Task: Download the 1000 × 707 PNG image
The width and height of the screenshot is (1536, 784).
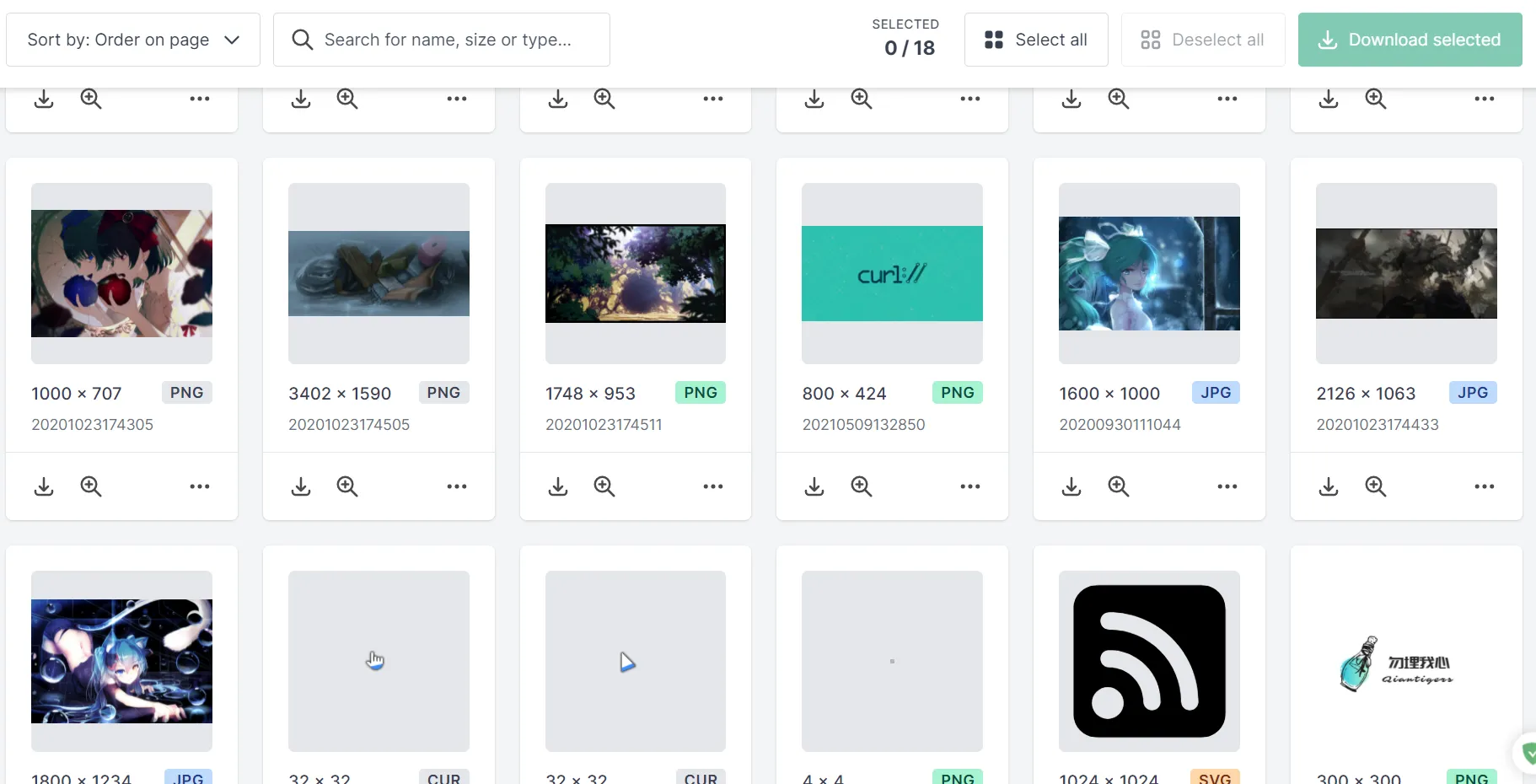Action: (44, 486)
